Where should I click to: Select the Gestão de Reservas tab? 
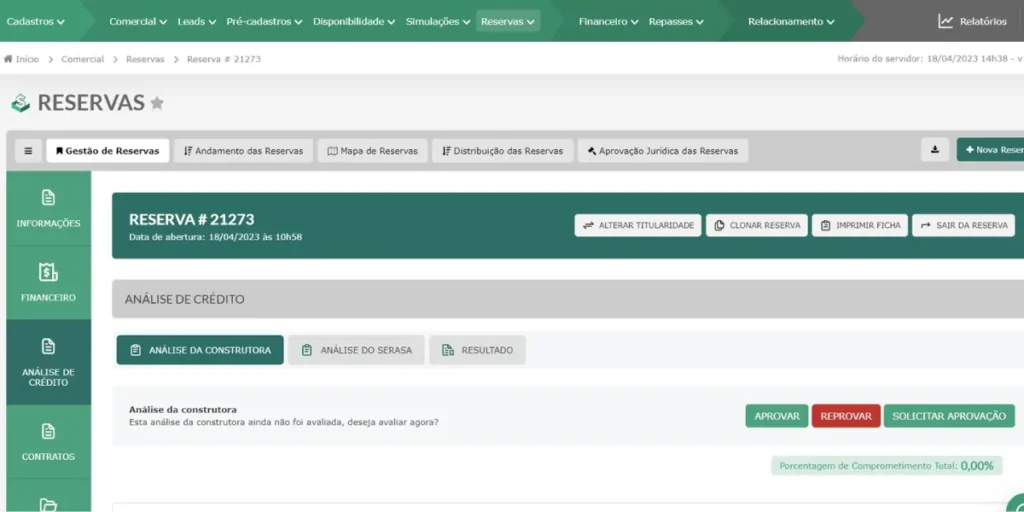(108, 150)
